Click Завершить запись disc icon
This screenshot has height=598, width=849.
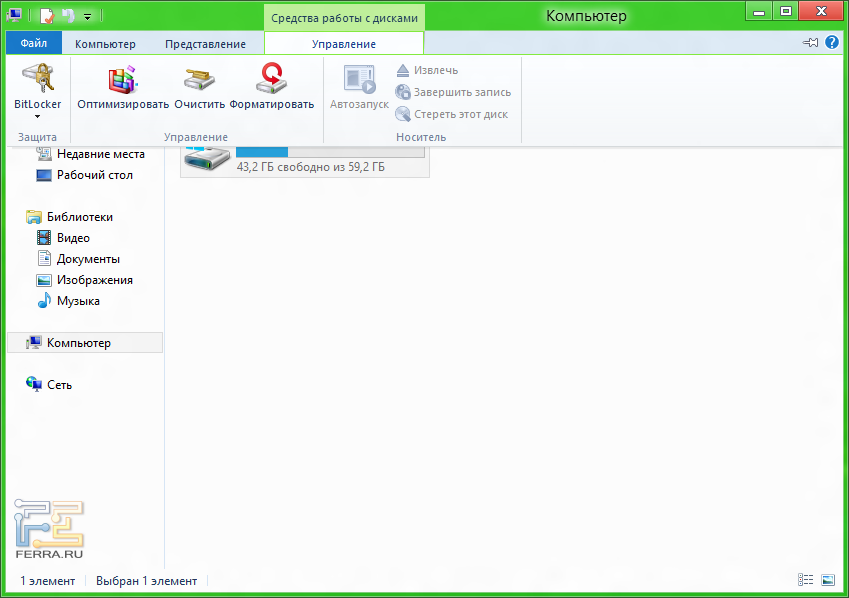click(403, 92)
